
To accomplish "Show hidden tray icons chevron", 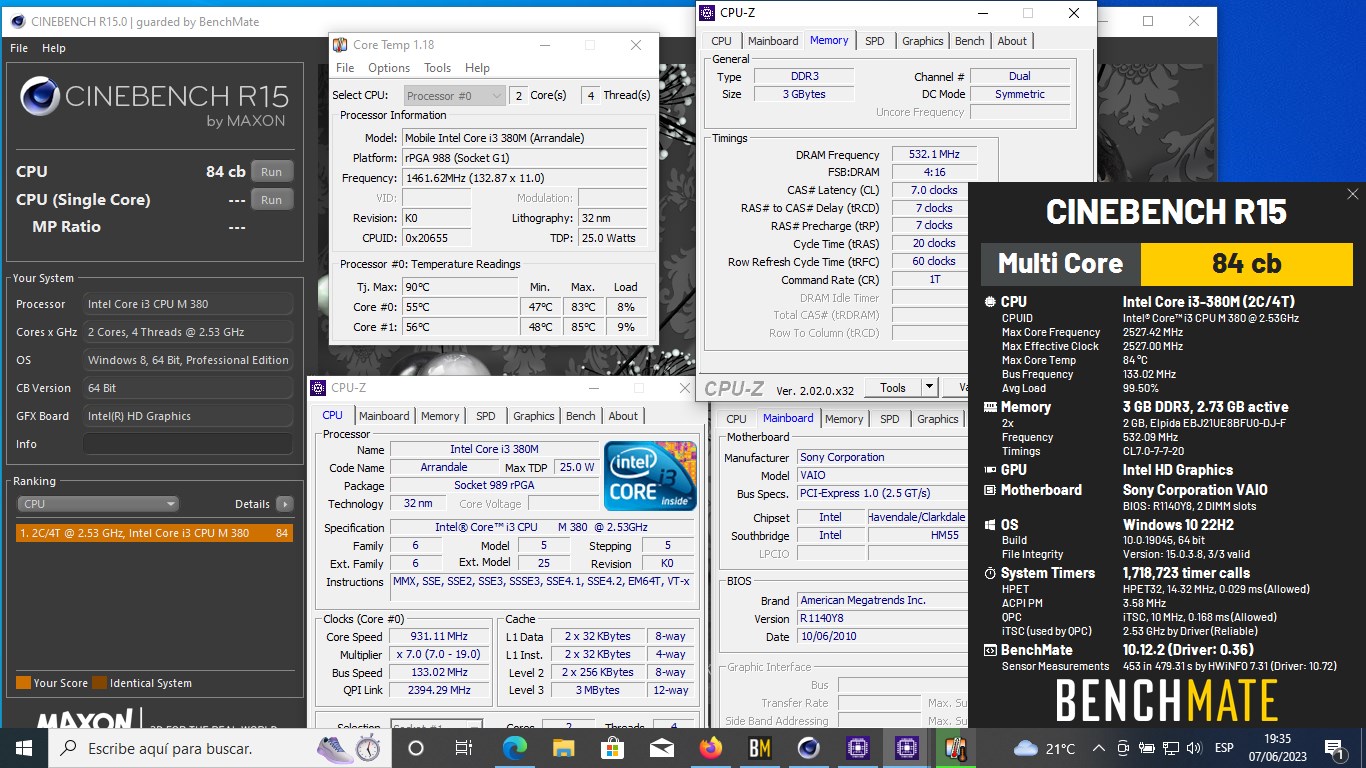I will [1099, 748].
